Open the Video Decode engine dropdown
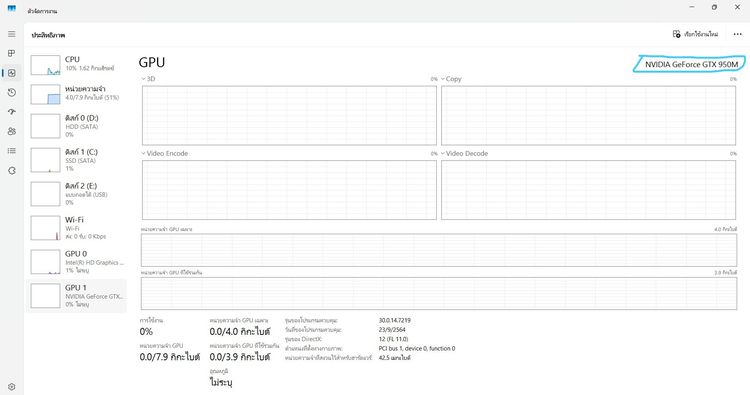The height and width of the screenshot is (395, 750). click(464, 154)
